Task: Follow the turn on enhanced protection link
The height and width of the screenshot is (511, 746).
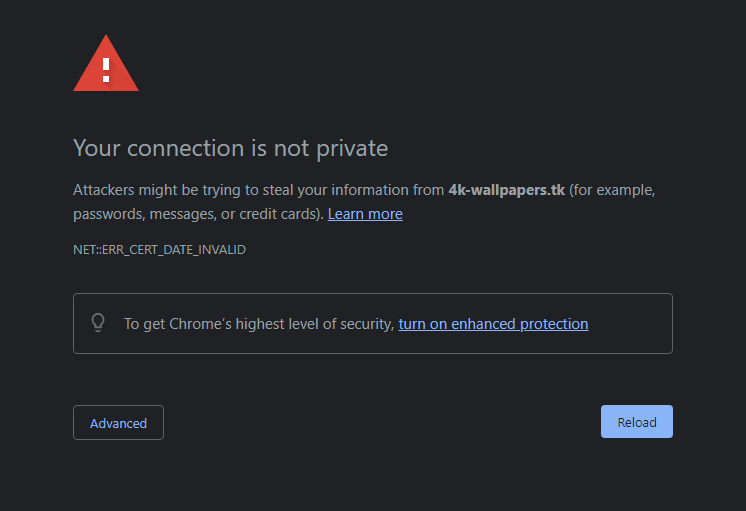Action: pos(493,324)
